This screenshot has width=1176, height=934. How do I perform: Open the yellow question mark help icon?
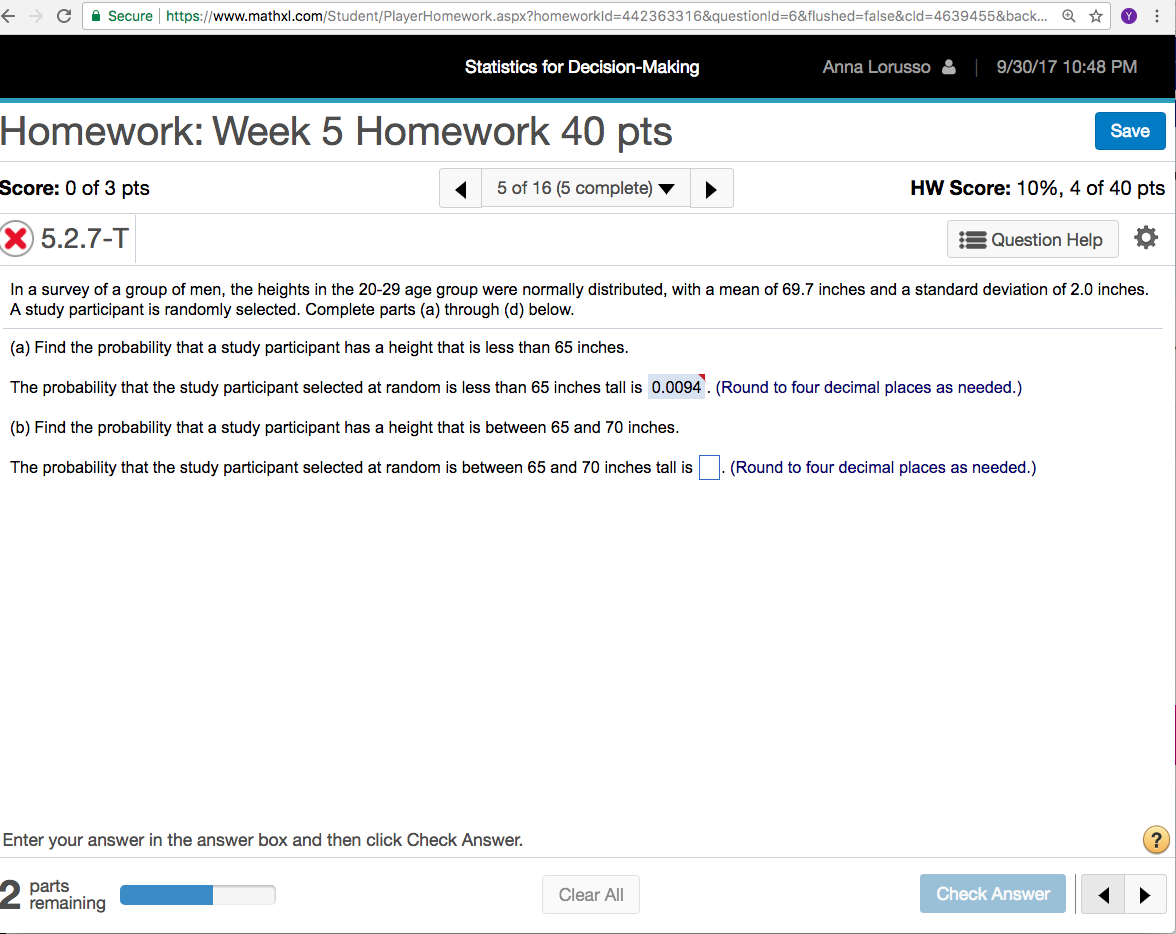click(x=1156, y=839)
